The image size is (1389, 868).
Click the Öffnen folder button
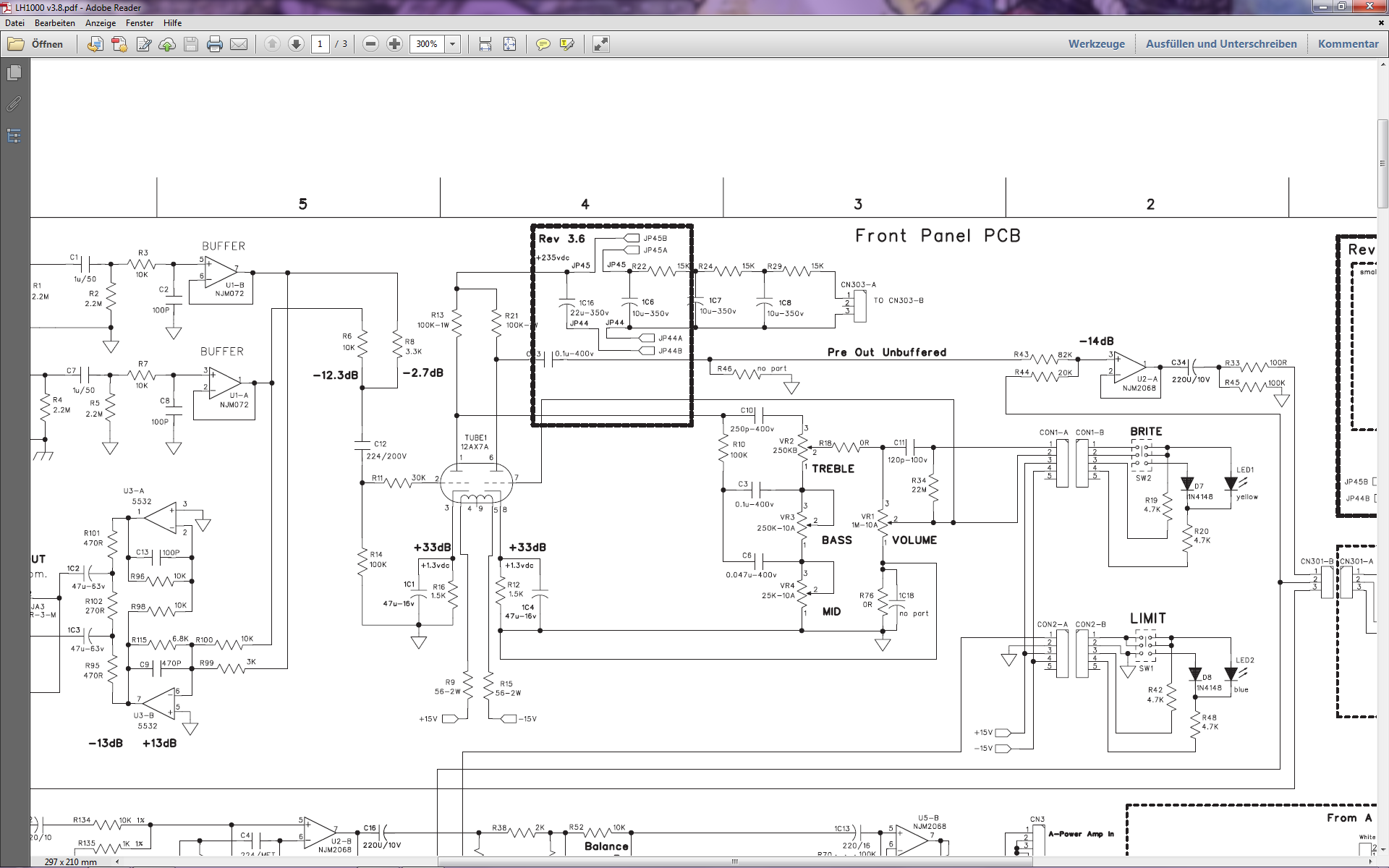(x=35, y=44)
